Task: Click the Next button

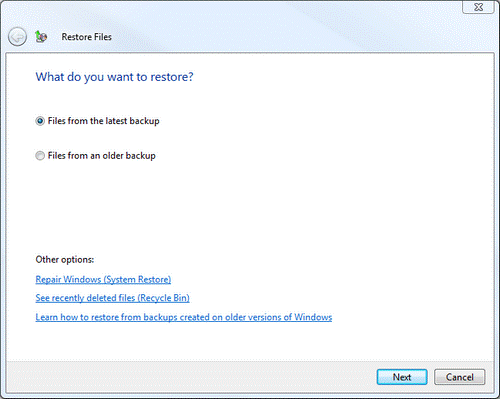Action: click(402, 377)
